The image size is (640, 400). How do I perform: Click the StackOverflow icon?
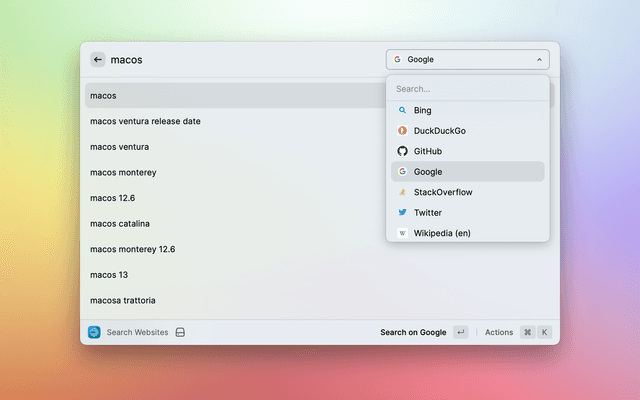402,192
